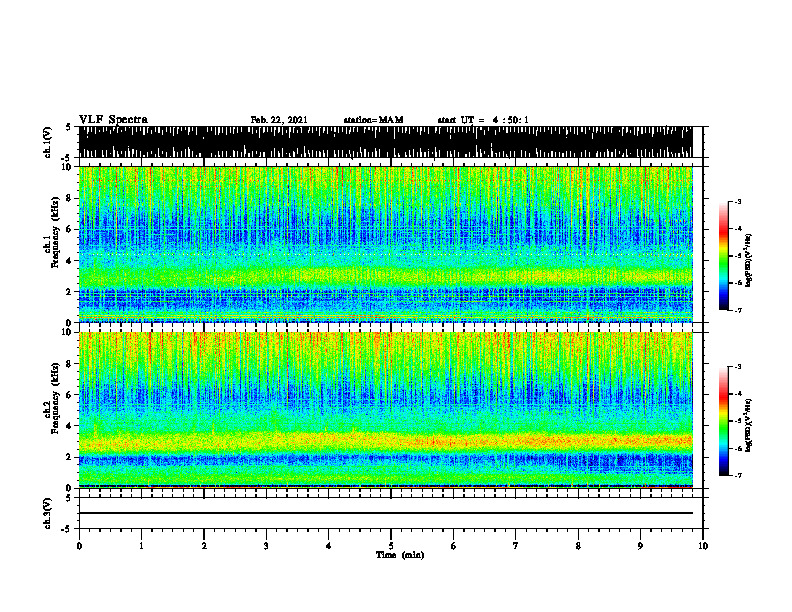Click the flat trace in ch.3 panel
The width and height of the screenshot is (792, 612).
tap(385, 513)
